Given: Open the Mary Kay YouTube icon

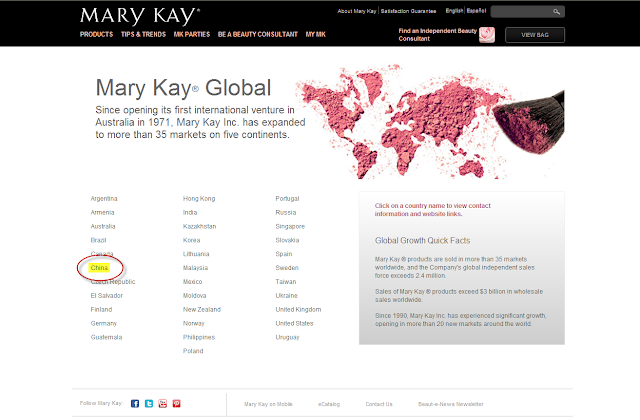Looking at the screenshot, I should [162, 404].
